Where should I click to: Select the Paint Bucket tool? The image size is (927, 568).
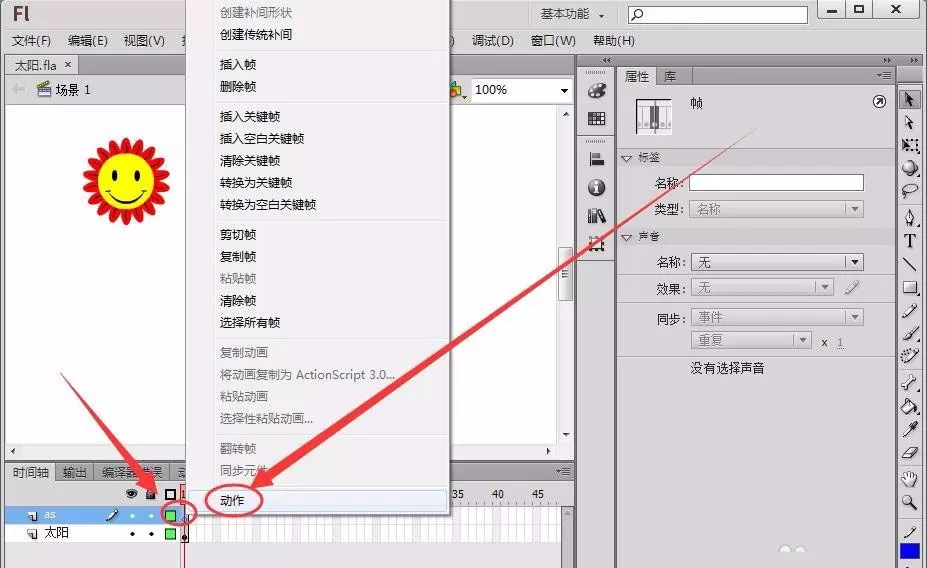(909, 406)
